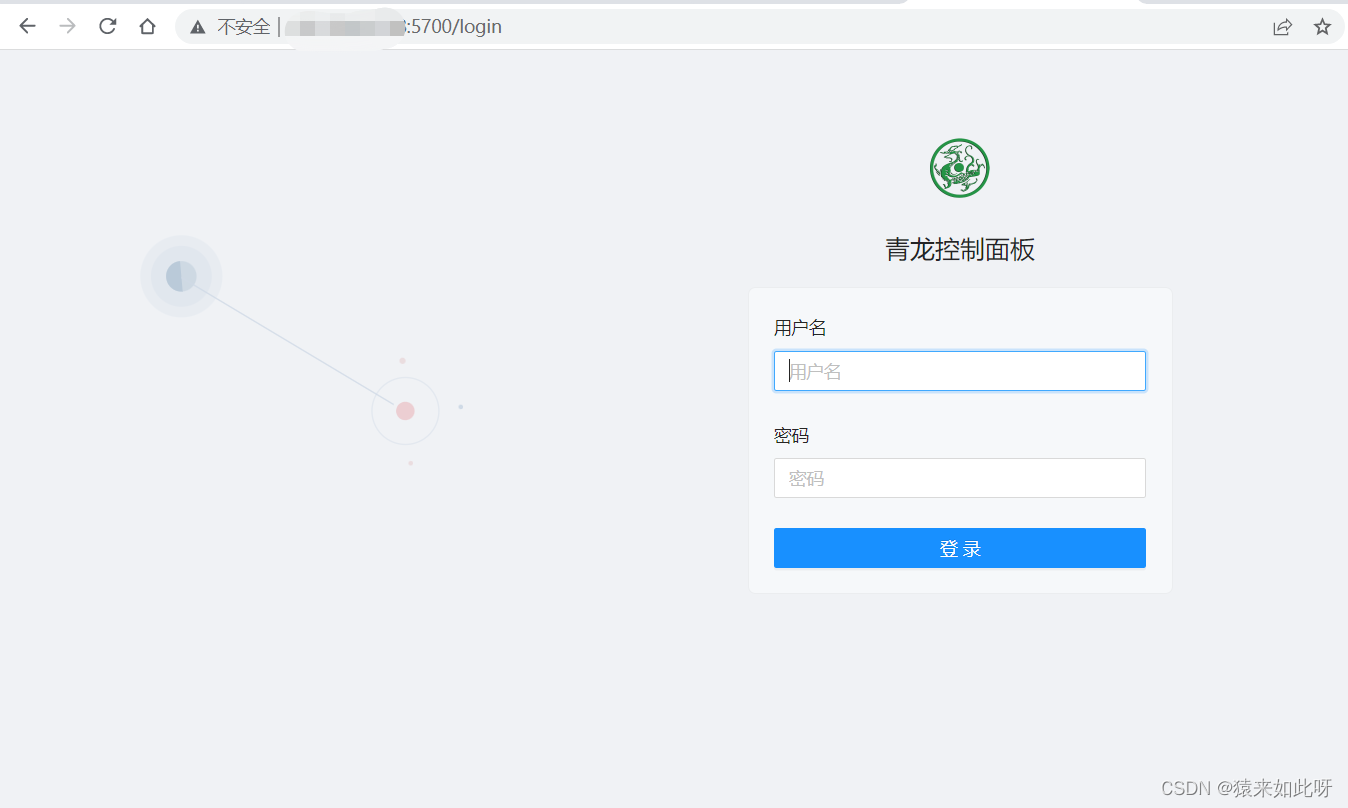Focus the 密码 password input field

coord(959,478)
